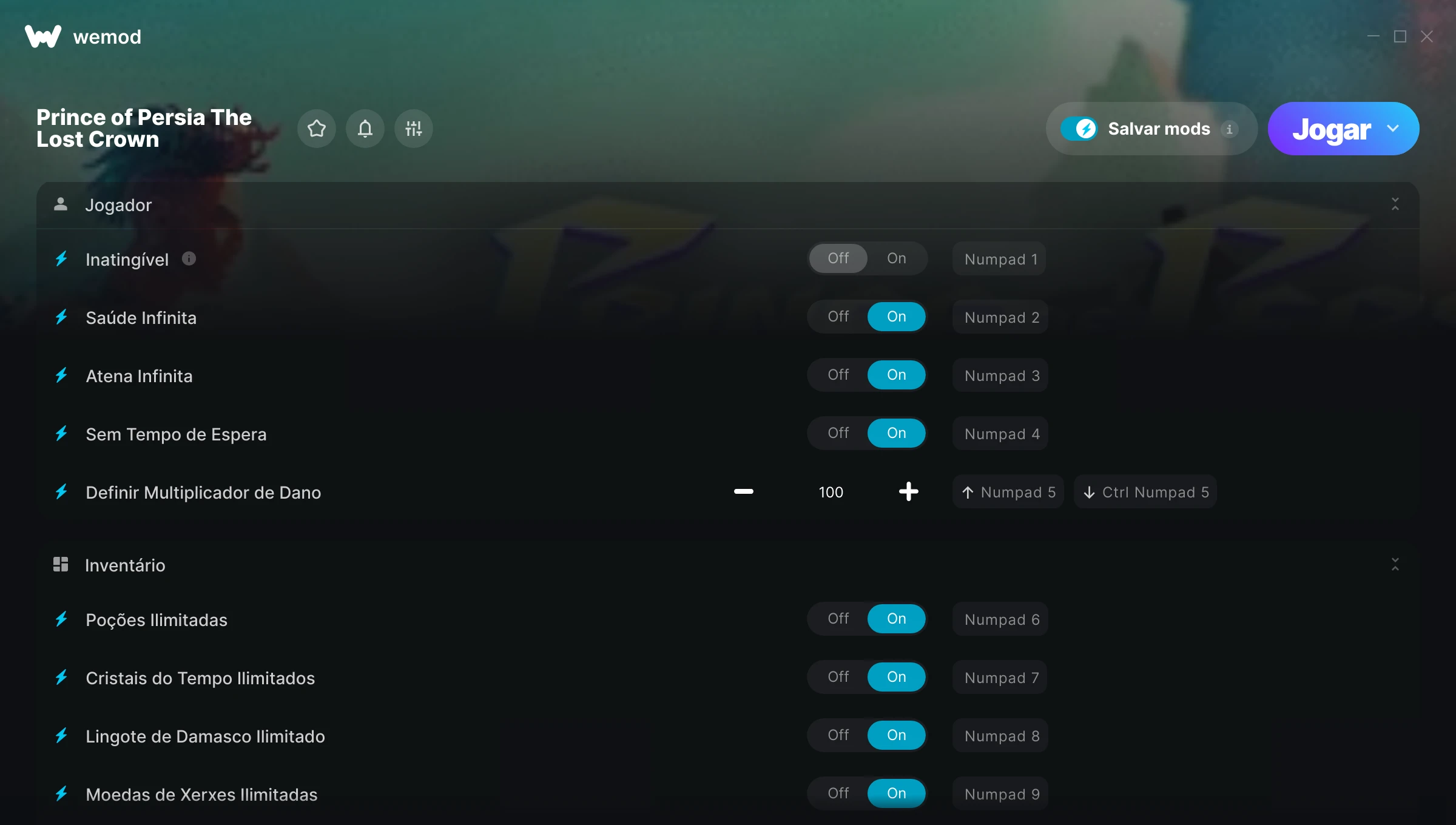Toggle the Salvar mods switch
This screenshot has height=825, width=1456.
tap(1079, 129)
